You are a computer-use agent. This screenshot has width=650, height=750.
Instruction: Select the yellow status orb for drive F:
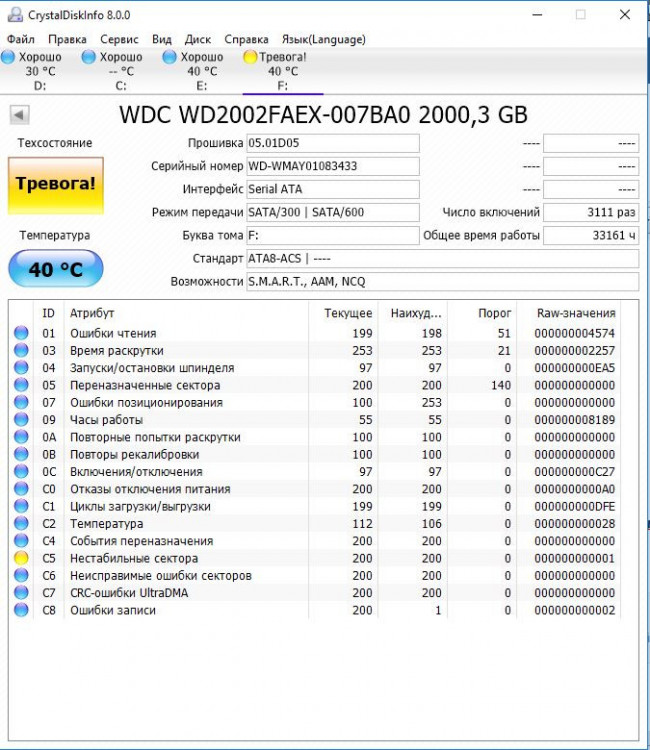pos(250,57)
